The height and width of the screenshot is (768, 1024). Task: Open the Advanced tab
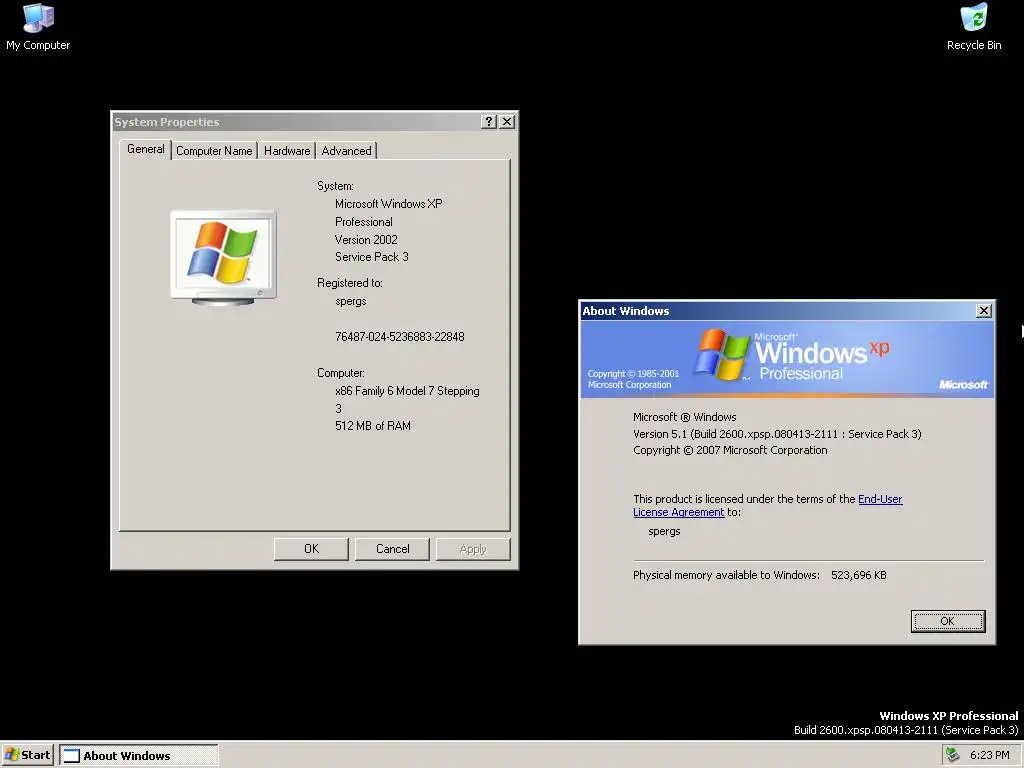347,151
